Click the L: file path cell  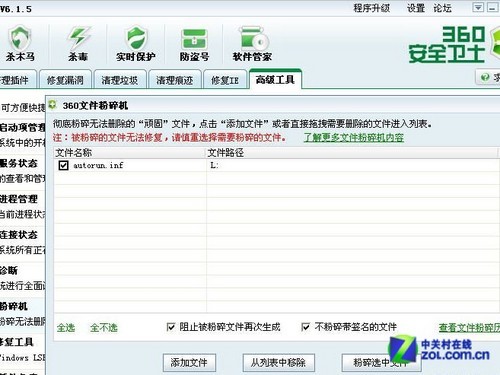[x=214, y=165]
